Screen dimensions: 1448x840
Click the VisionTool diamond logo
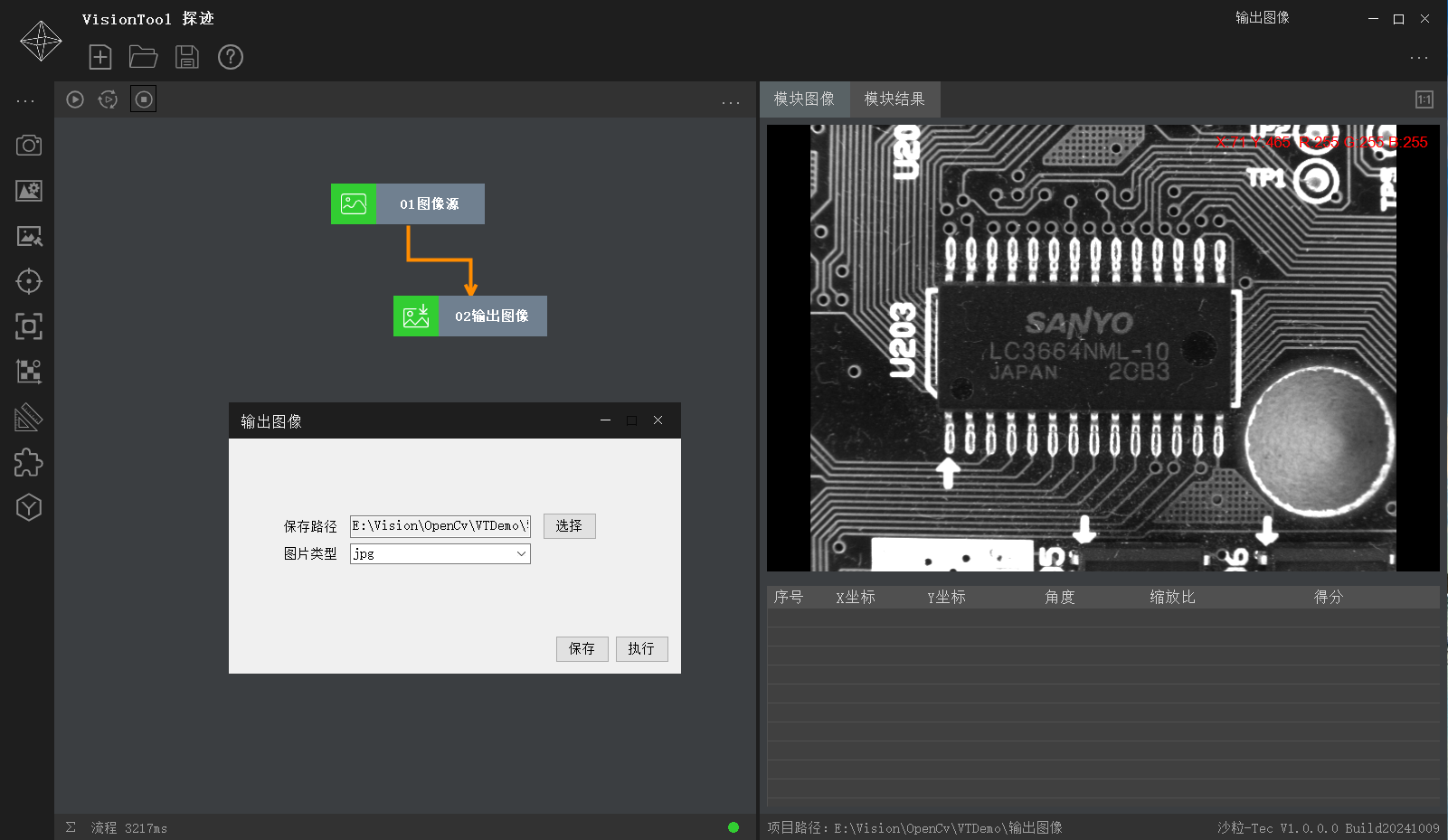coord(41,41)
